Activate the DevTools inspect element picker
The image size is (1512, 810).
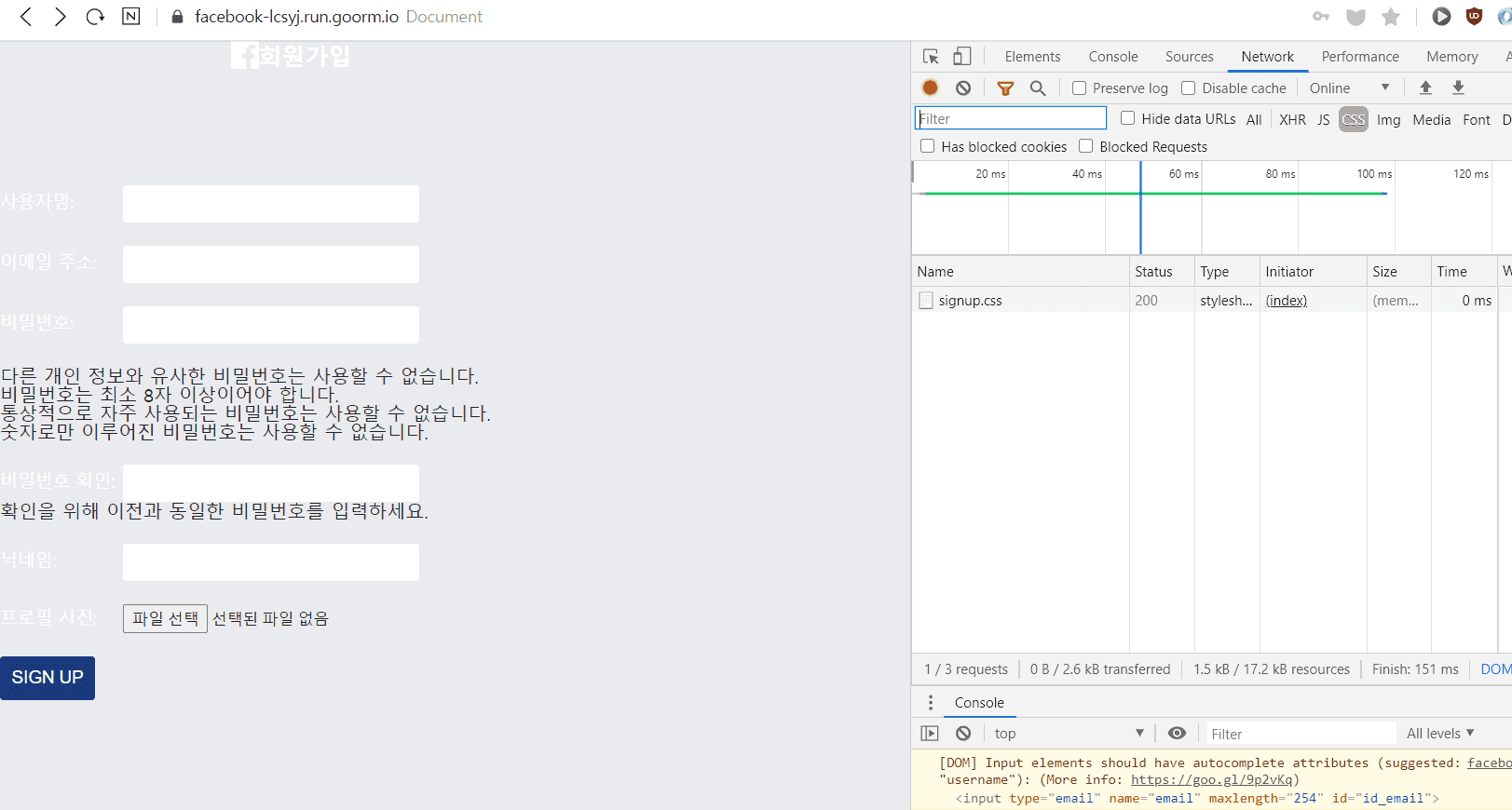click(931, 57)
